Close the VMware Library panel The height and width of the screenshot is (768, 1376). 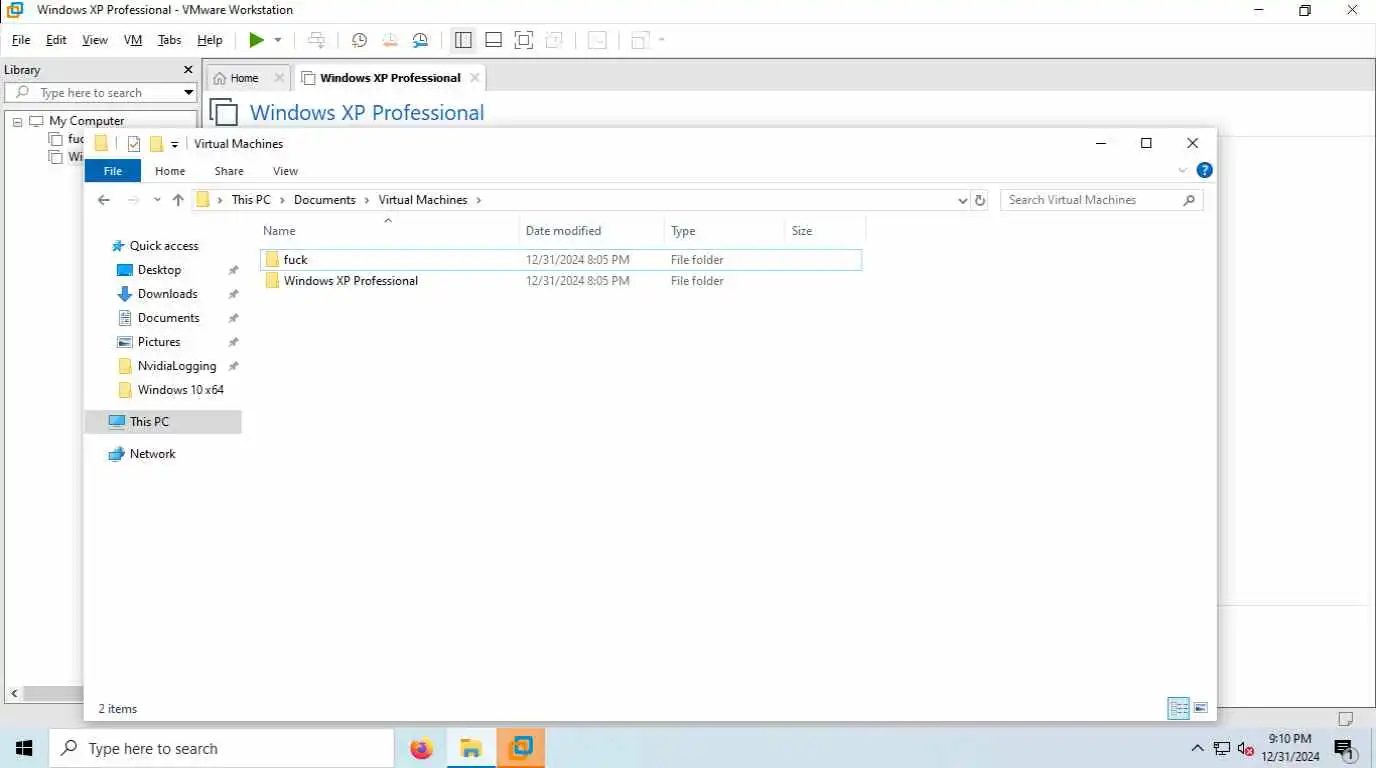[188, 70]
